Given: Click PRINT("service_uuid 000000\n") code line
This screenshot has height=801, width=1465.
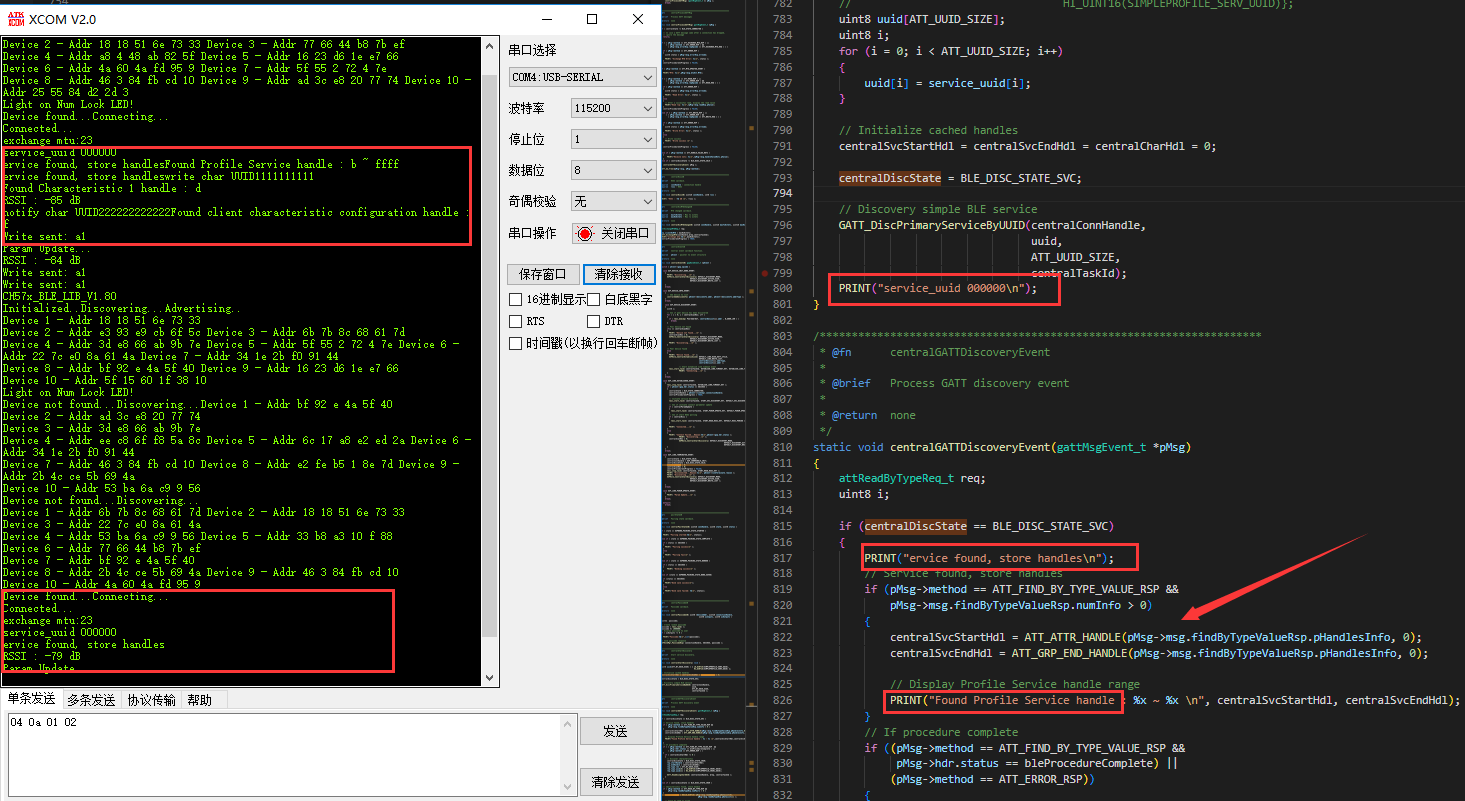Looking at the screenshot, I should [x=938, y=288].
